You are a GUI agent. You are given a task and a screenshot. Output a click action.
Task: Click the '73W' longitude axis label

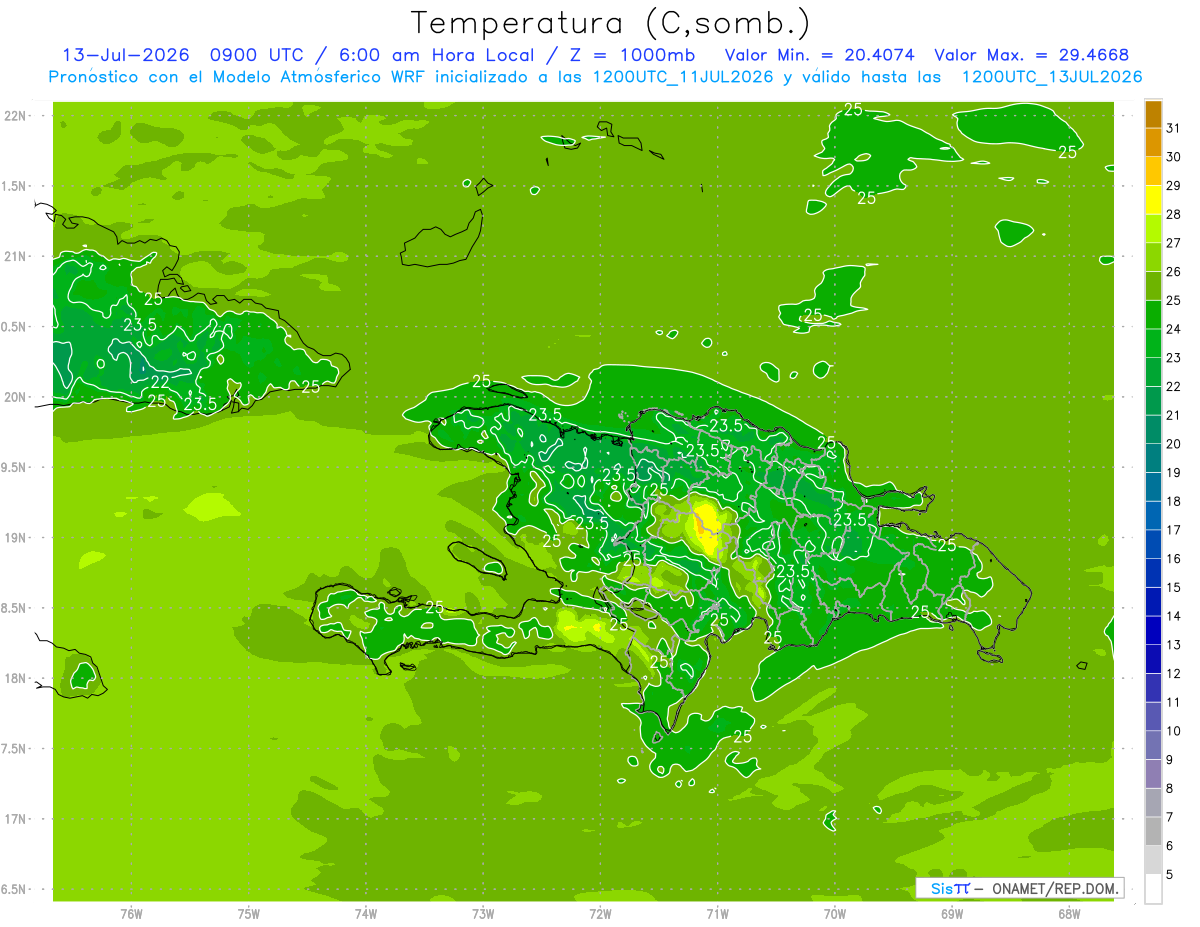pyautogui.click(x=483, y=913)
